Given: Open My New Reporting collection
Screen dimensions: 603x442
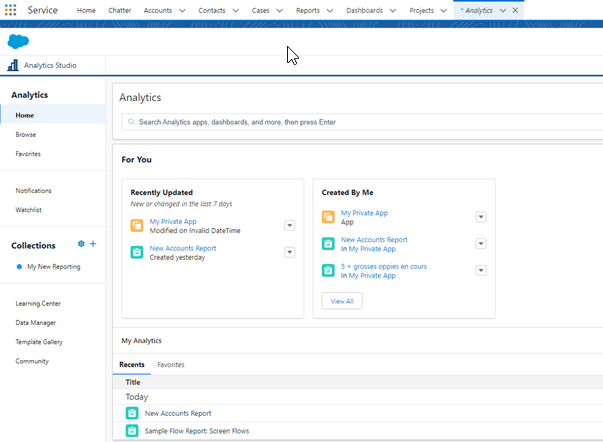Looking at the screenshot, I should click(x=54, y=267).
